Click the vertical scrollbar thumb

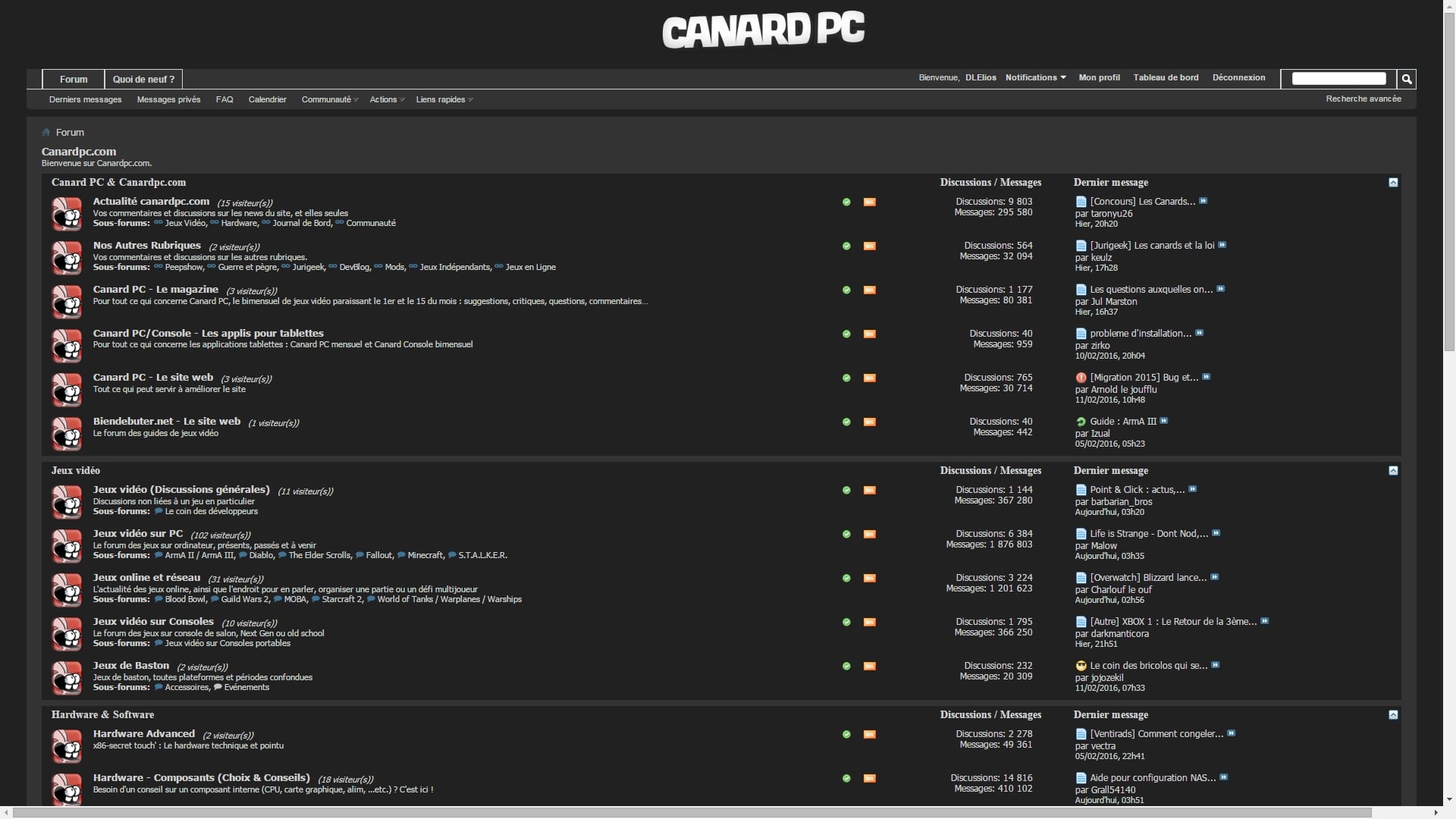pyautogui.click(x=1449, y=182)
